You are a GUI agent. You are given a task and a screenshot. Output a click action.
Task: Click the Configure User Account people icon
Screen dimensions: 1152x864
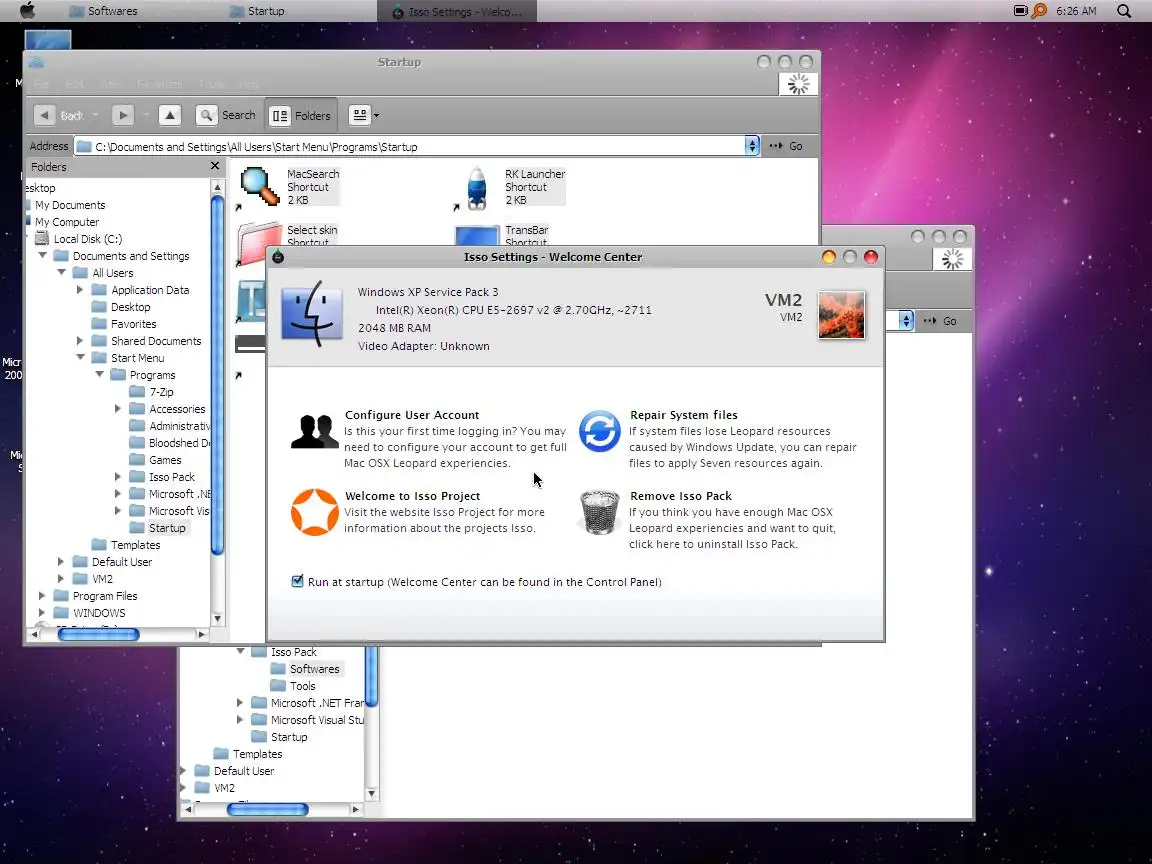pos(314,431)
